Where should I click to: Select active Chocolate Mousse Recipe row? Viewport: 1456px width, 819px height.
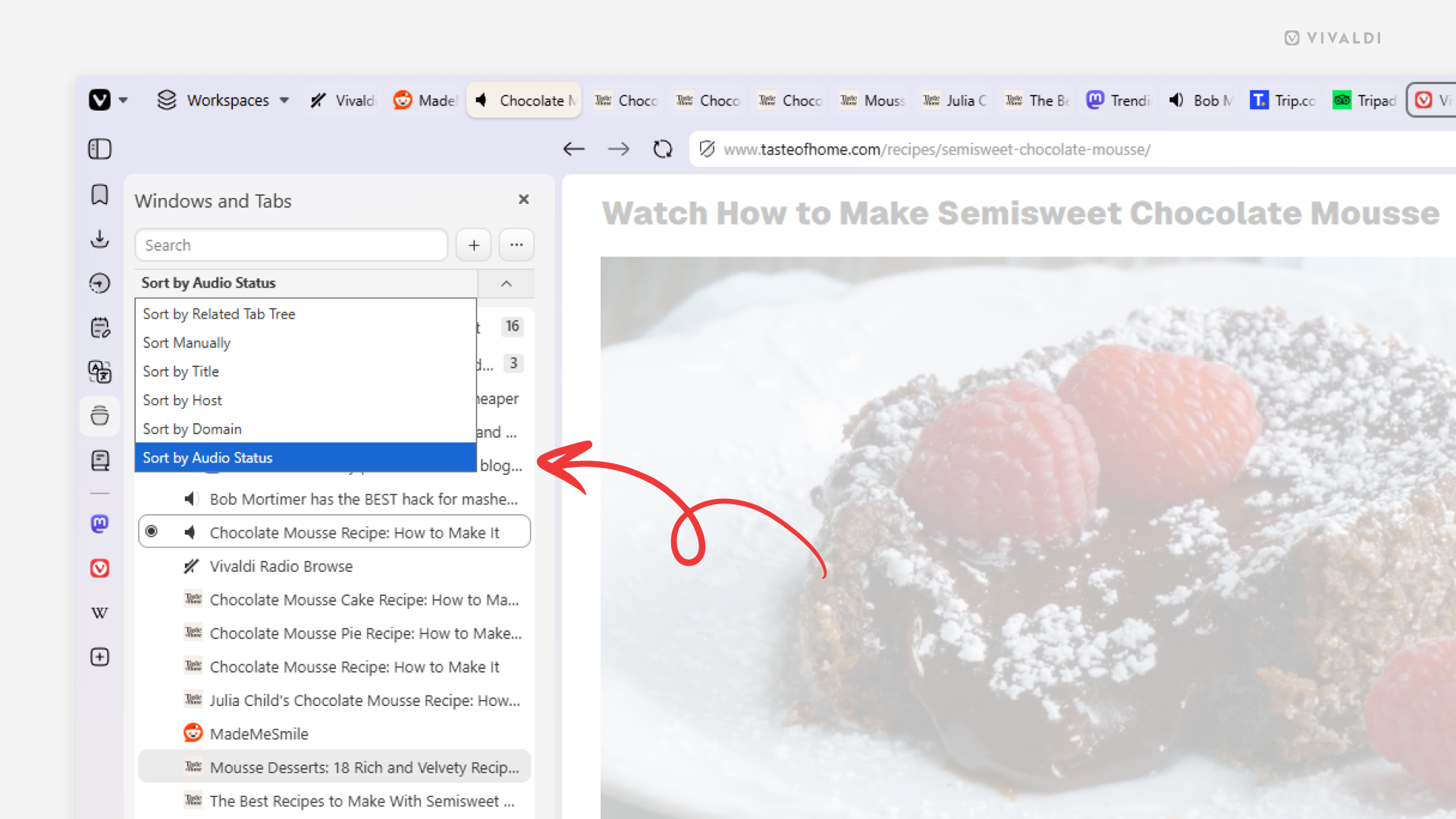point(334,532)
